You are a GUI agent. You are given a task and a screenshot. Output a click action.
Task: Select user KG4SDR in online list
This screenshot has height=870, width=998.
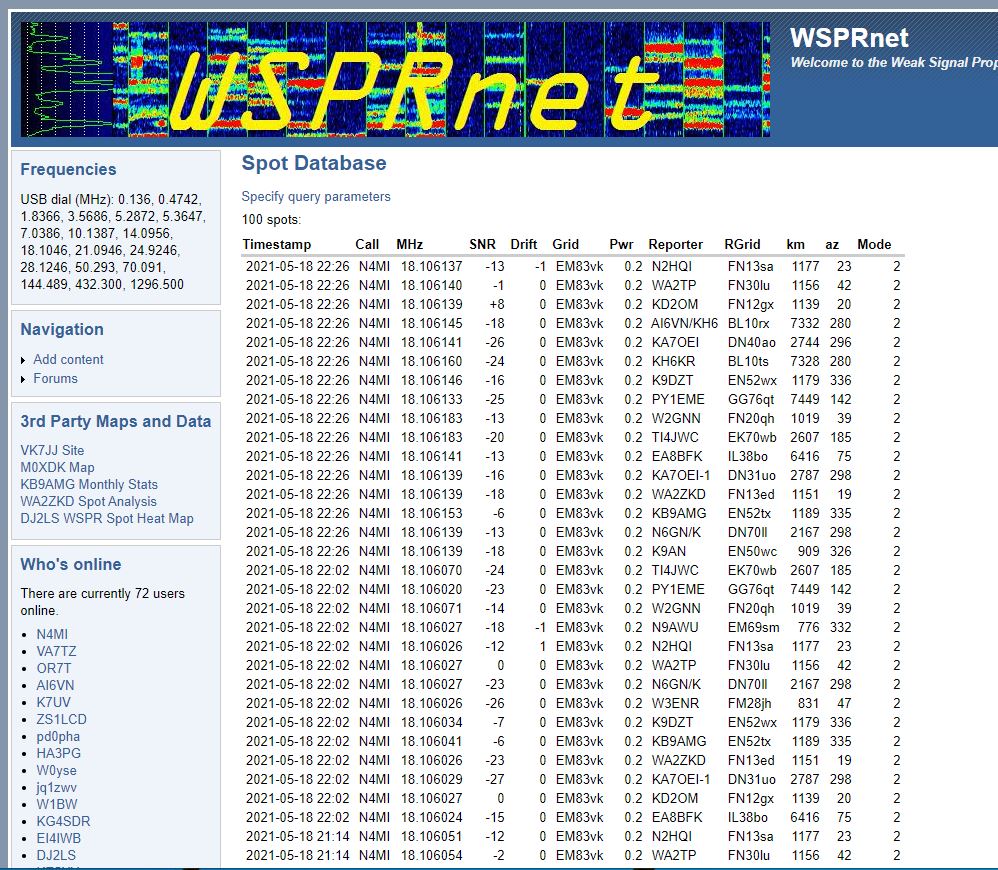coord(63,822)
